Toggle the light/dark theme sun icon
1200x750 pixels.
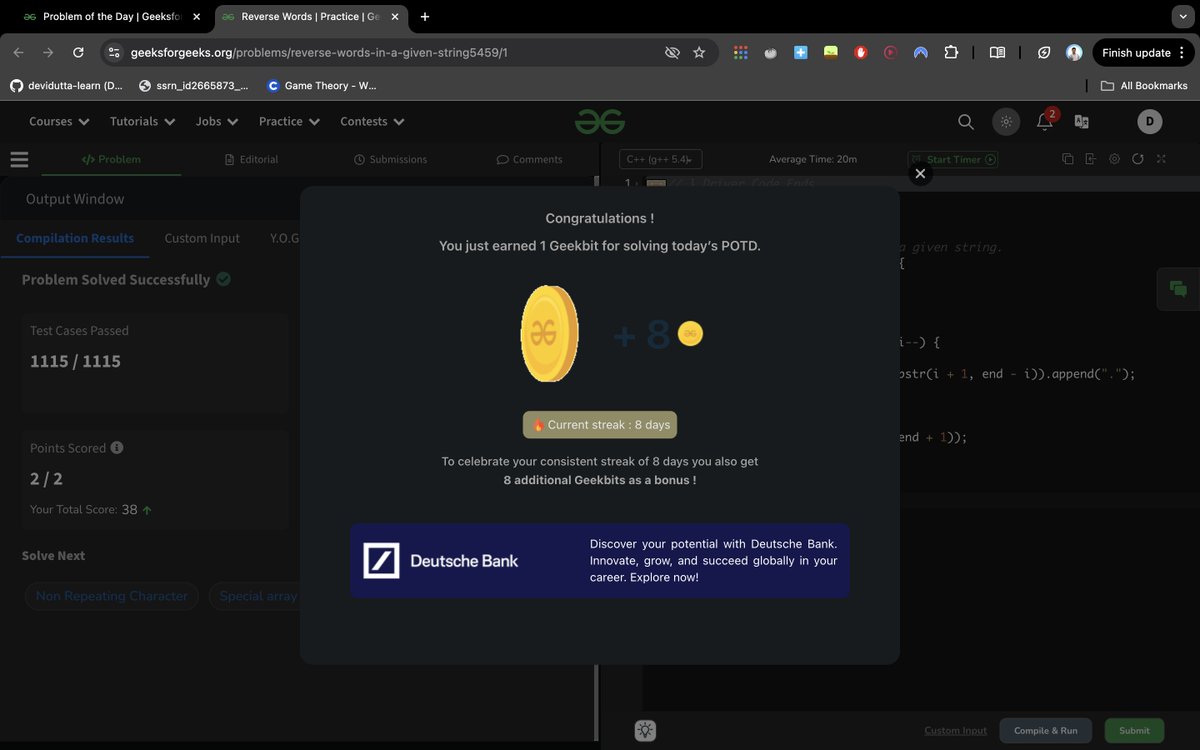point(1006,122)
